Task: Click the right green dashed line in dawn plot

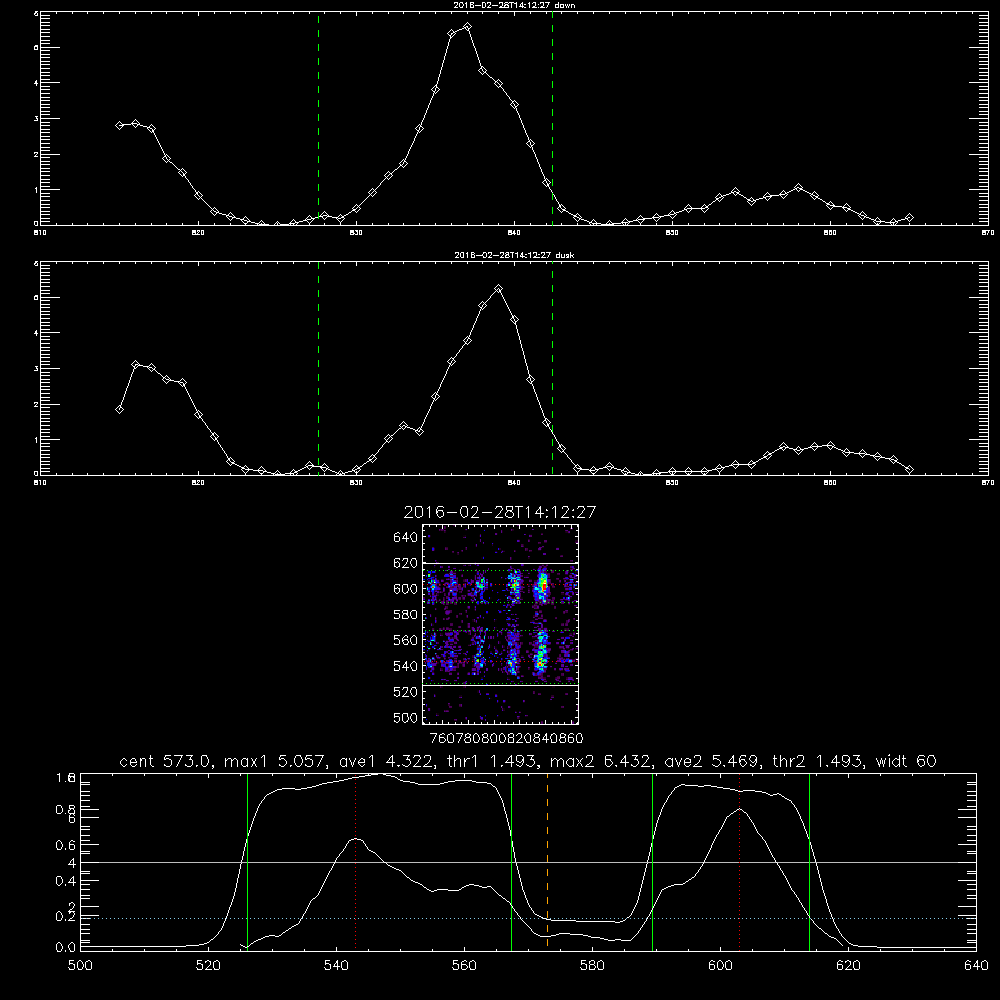Action: click(552, 118)
